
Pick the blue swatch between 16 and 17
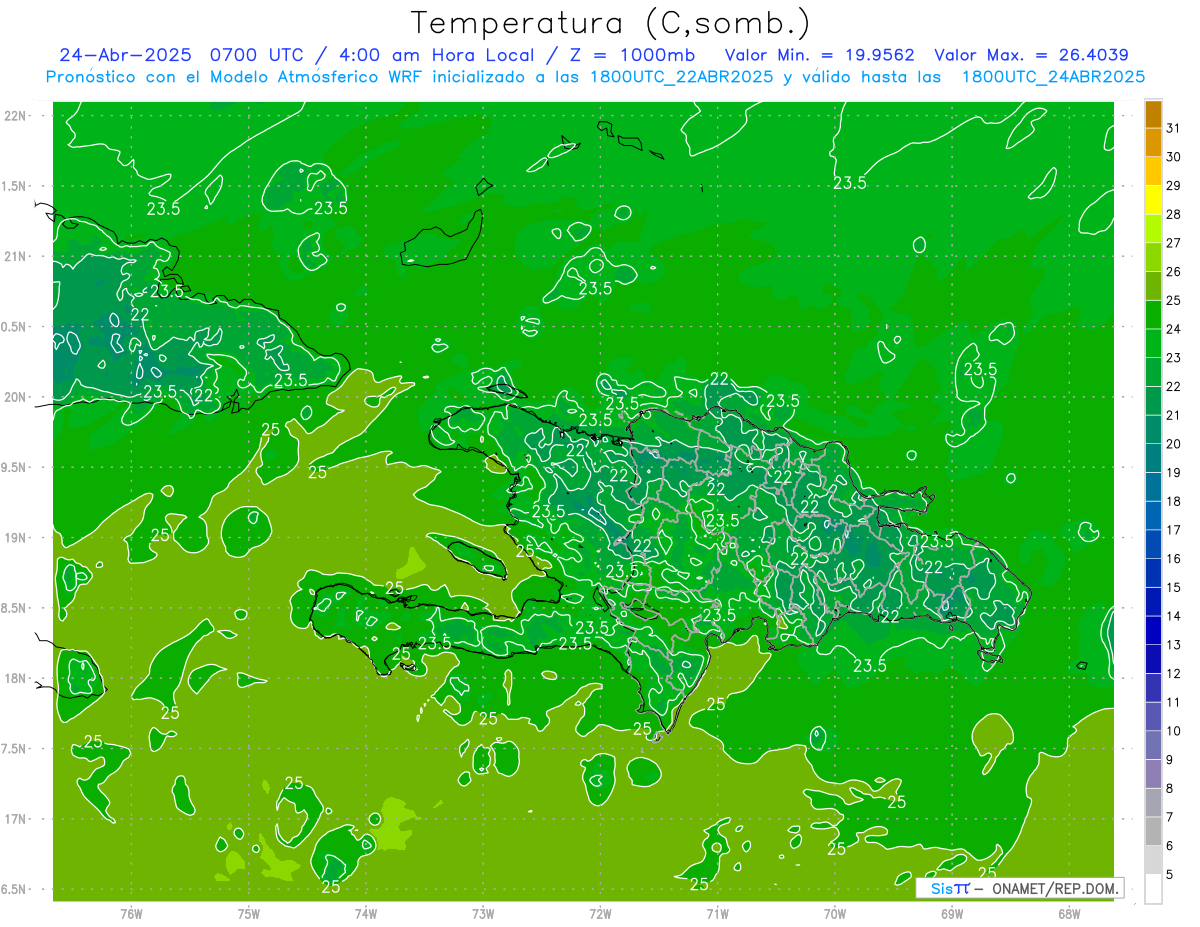click(x=1153, y=544)
